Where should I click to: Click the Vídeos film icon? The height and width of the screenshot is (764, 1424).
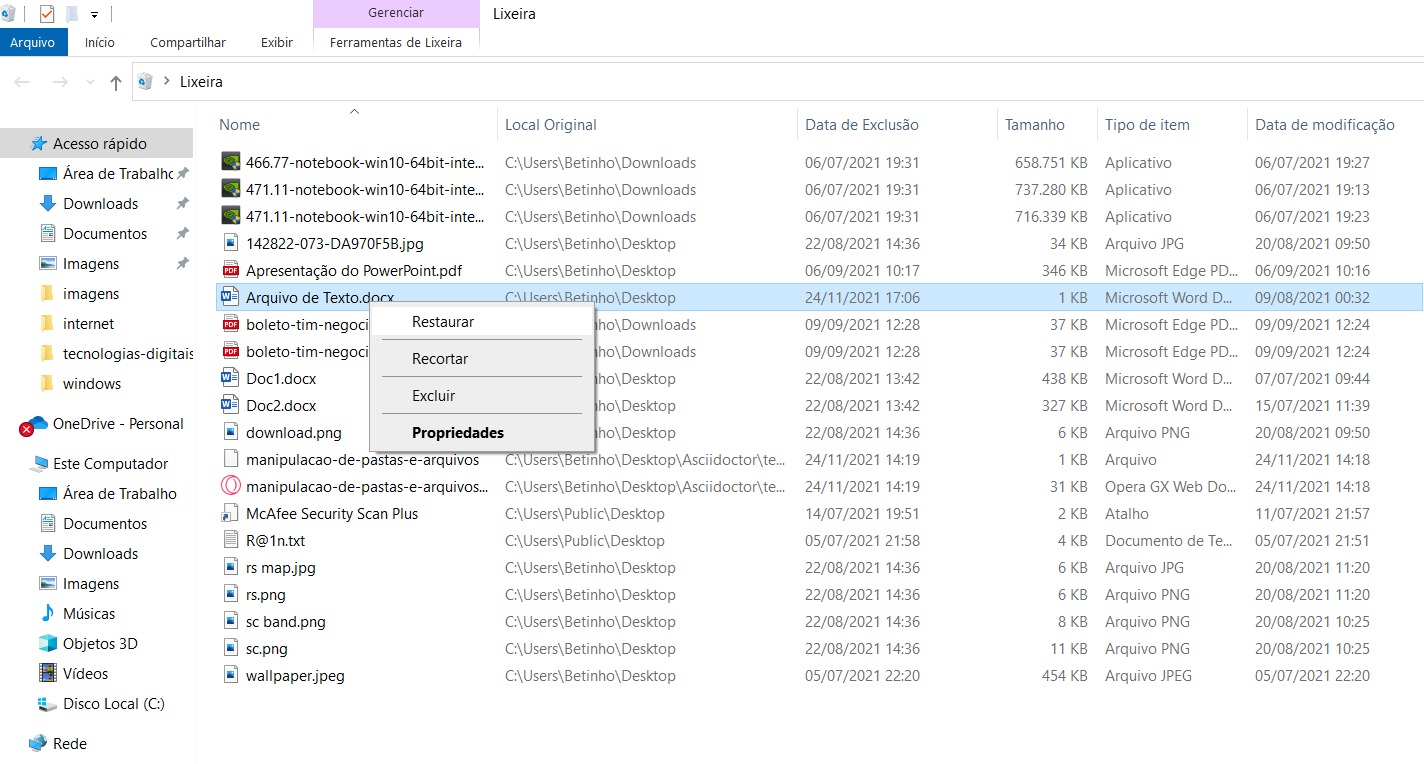(47, 674)
